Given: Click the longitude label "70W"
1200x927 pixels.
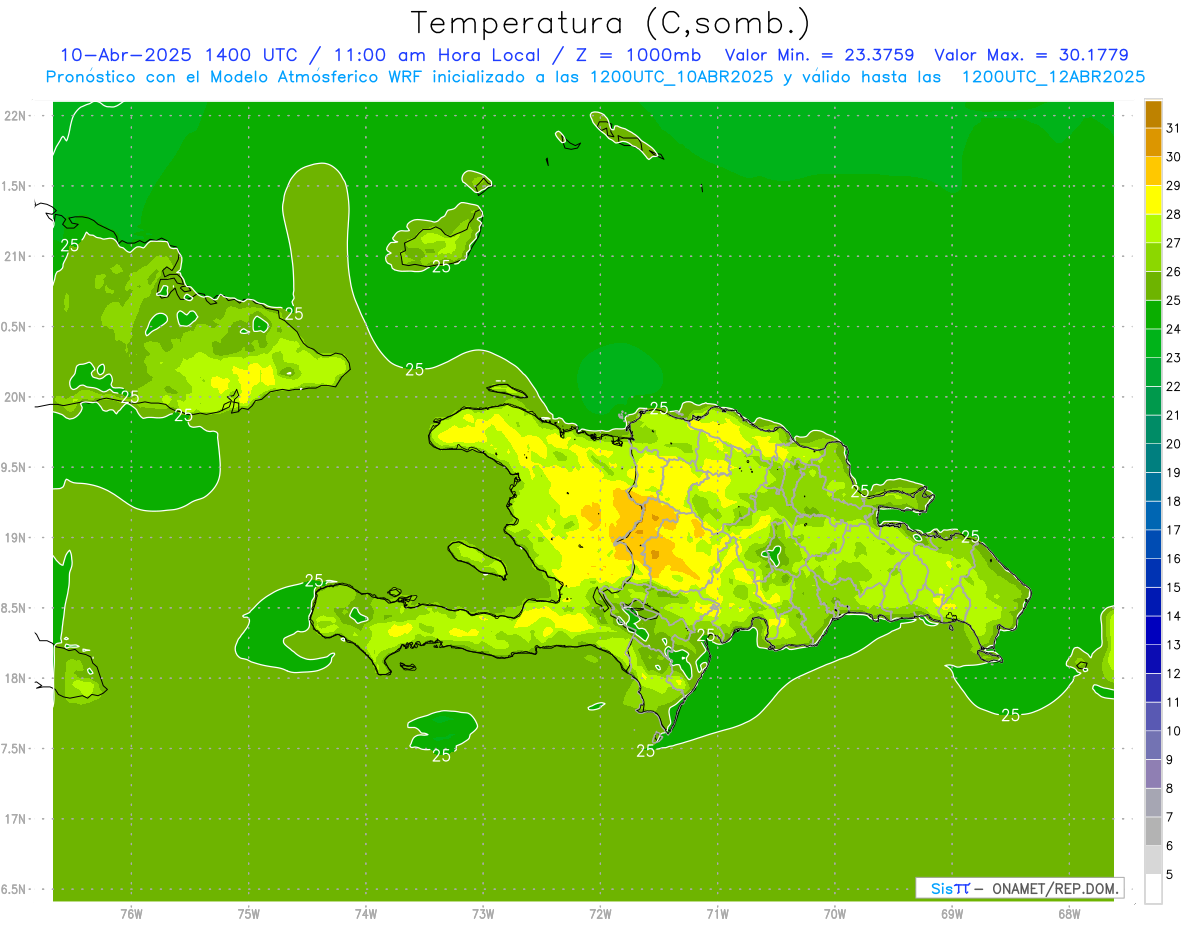Looking at the screenshot, I should 835,914.
